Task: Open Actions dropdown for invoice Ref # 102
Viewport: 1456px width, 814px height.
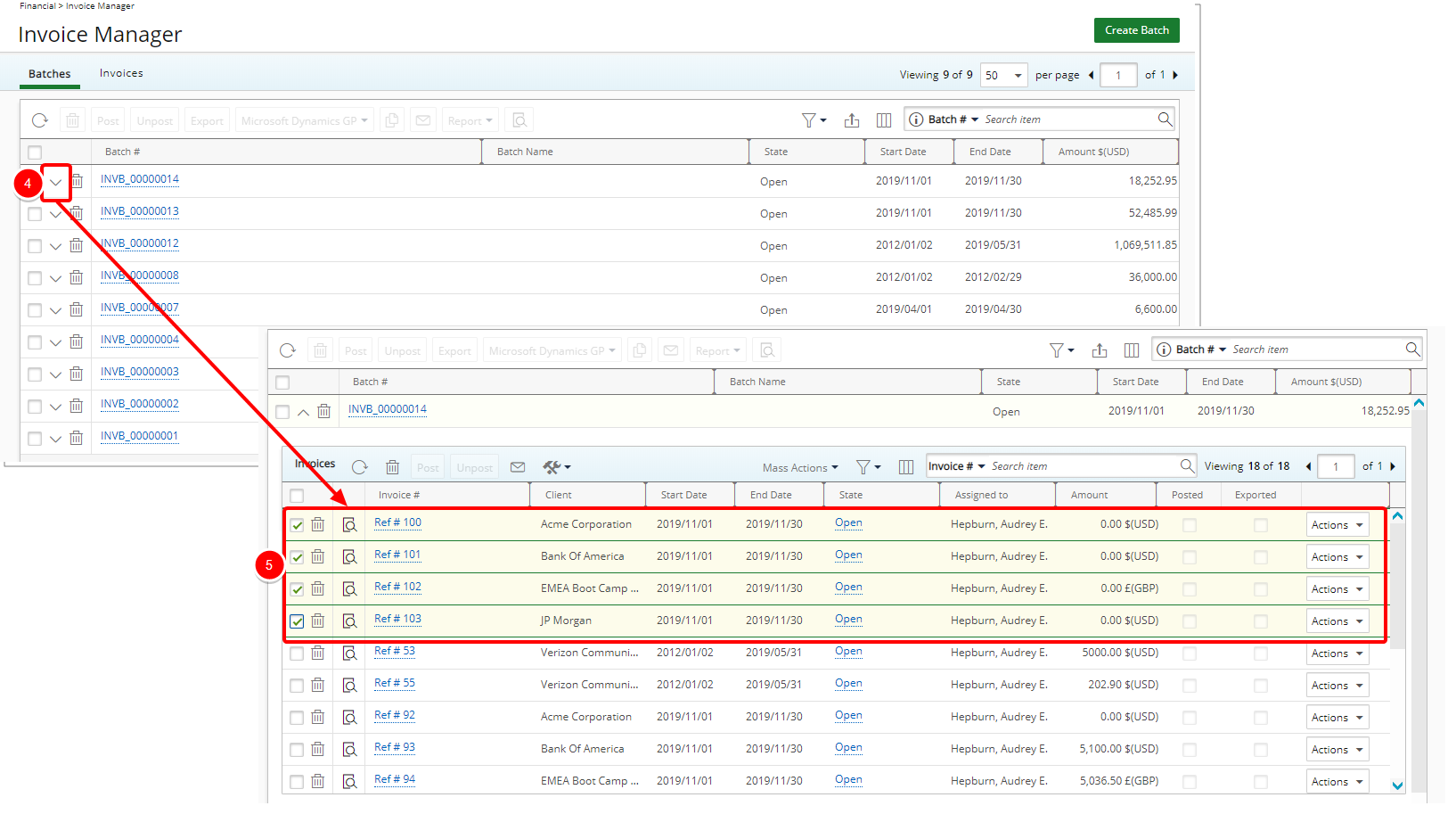Action: [x=1337, y=589]
